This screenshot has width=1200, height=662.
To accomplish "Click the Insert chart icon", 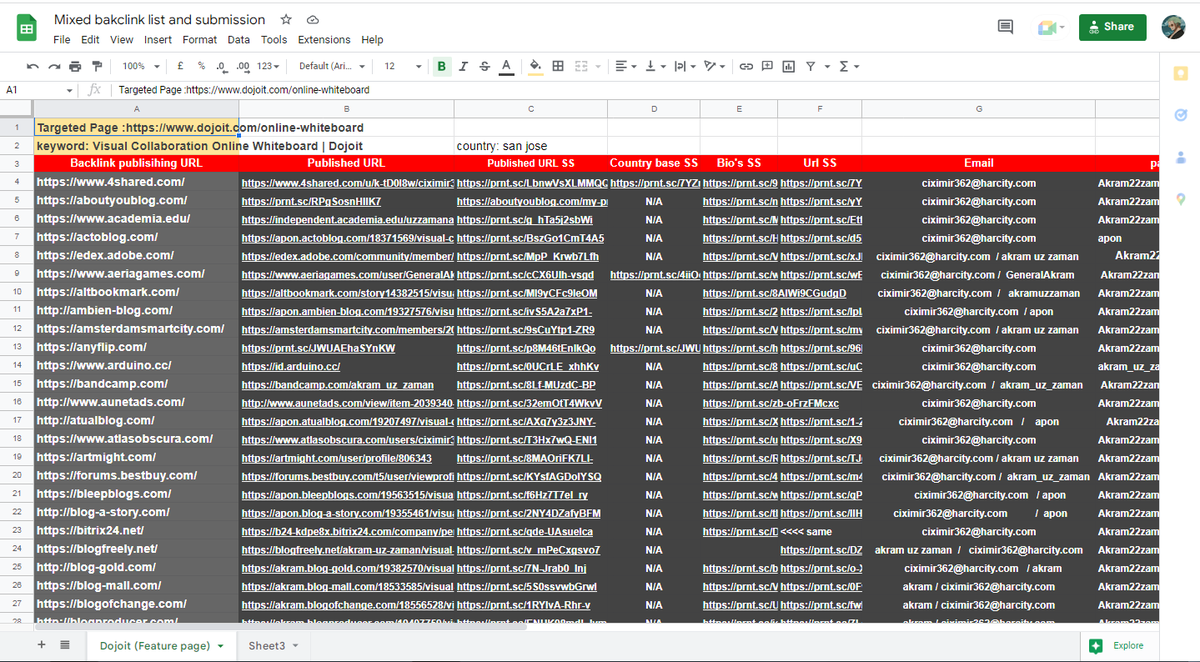I will coord(788,66).
